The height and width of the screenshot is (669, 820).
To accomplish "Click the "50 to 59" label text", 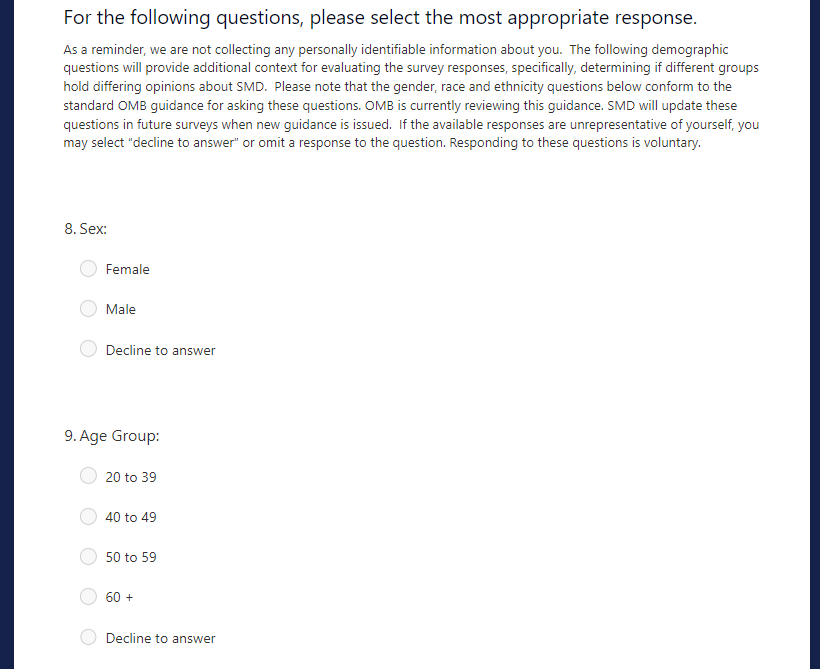I will point(131,557).
